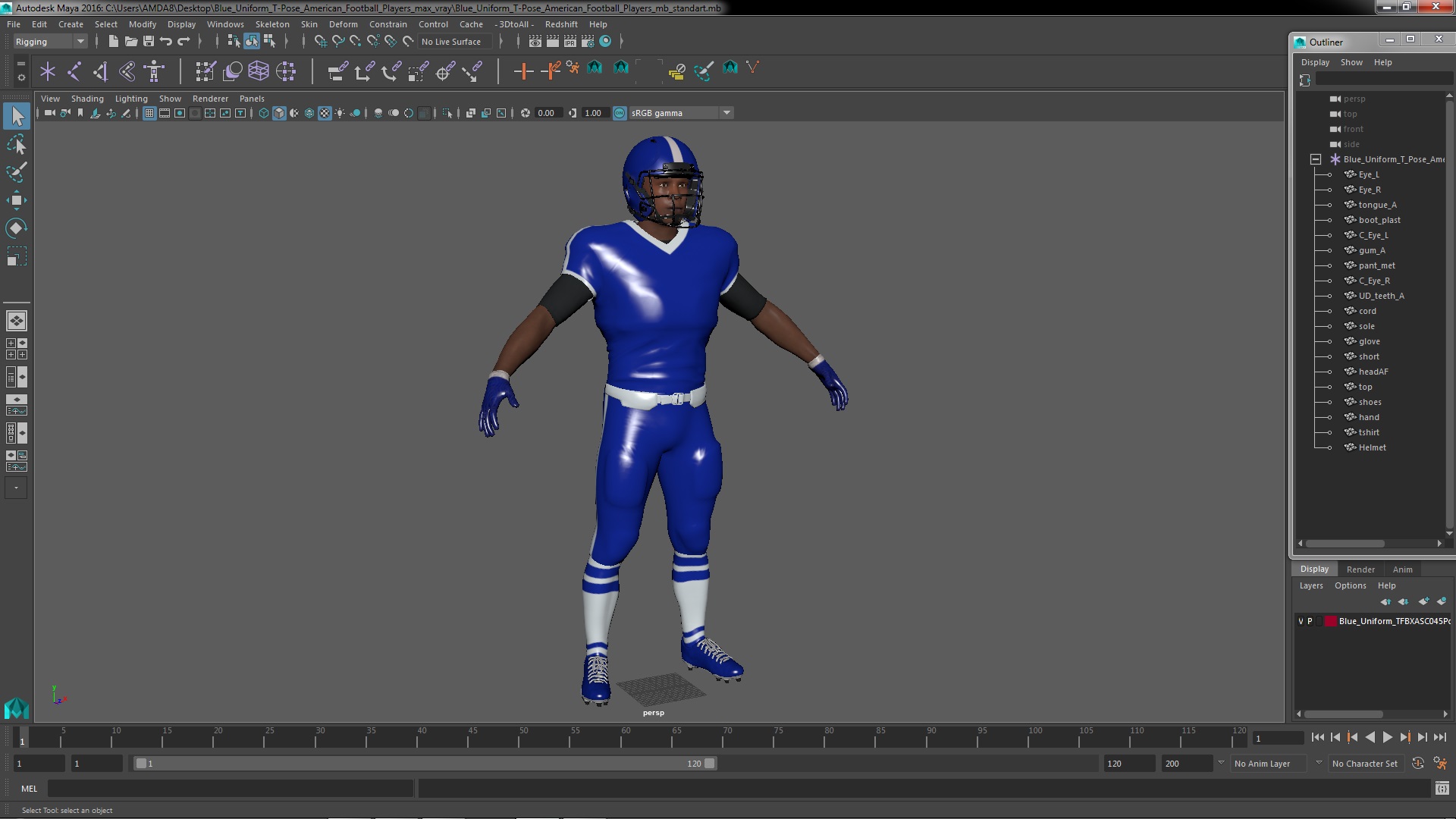Open the Outliner Show menu
Viewport: 1456px width, 819px height.
[x=1351, y=62]
